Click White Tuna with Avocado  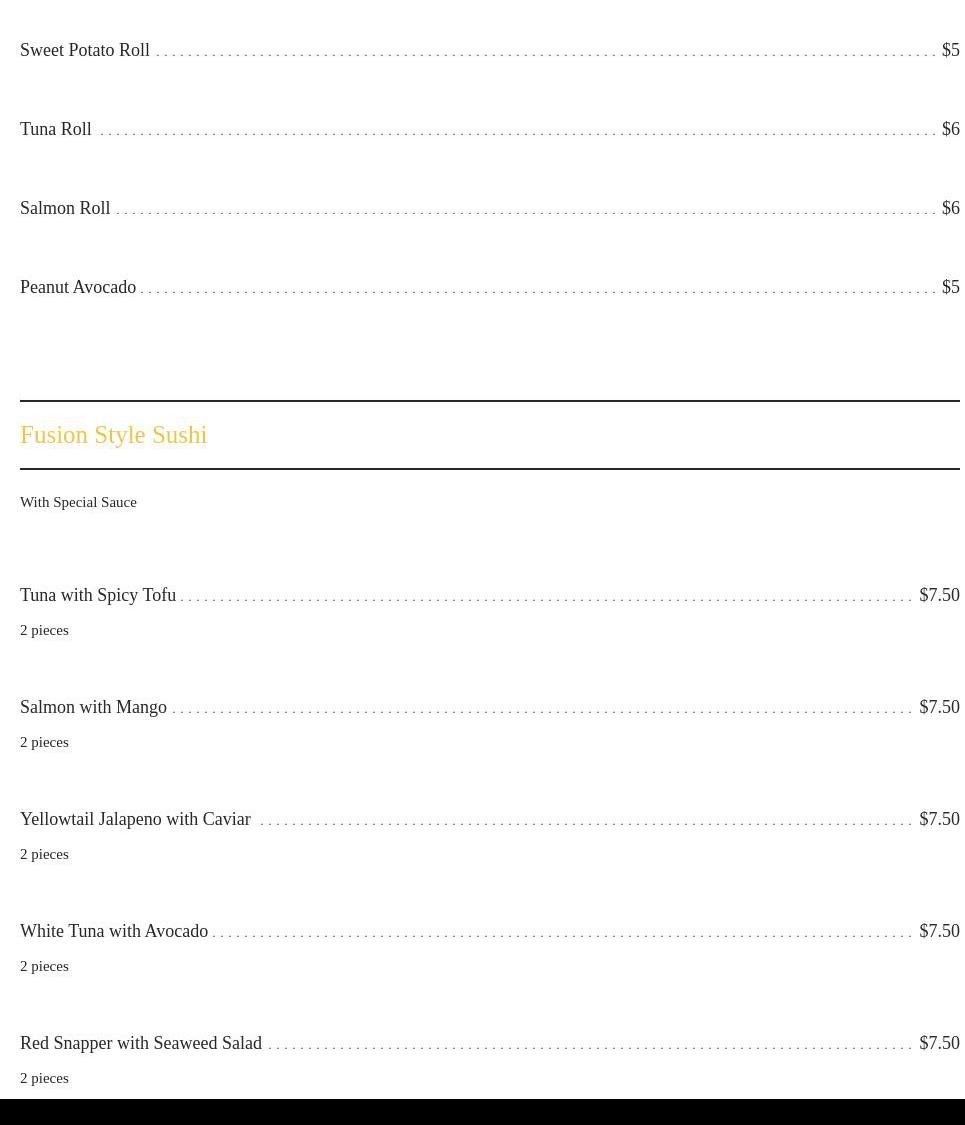(114, 931)
